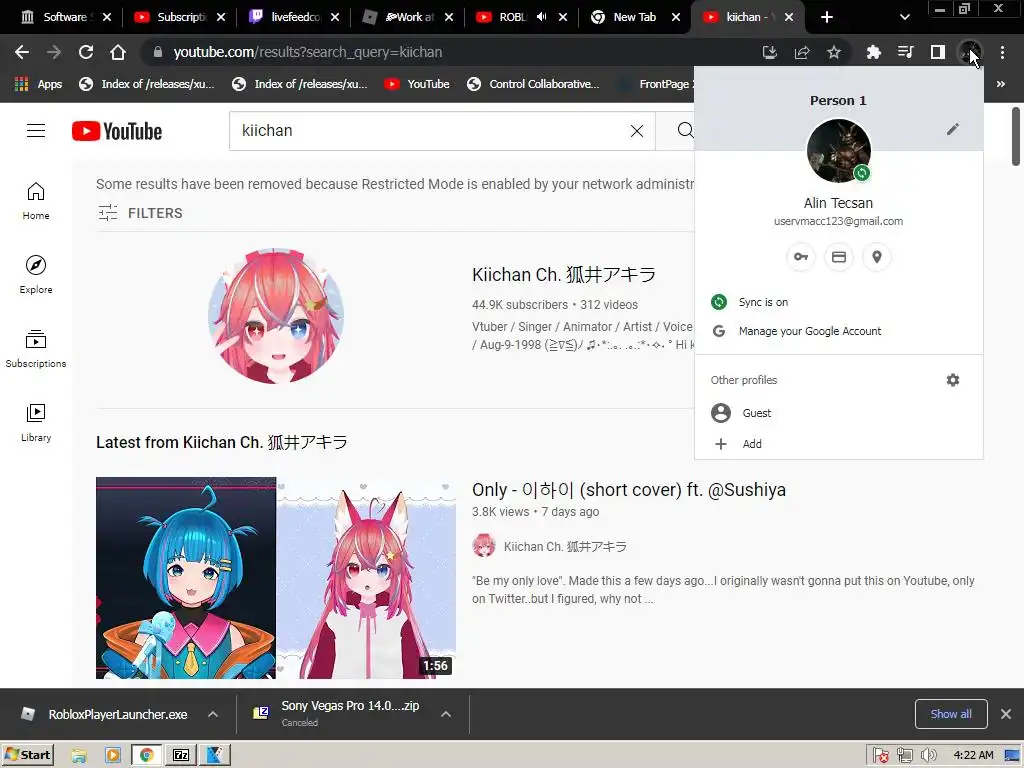1024x768 pixels.
Task: Click Show all downloads
Action: click(x=951, y=714)
